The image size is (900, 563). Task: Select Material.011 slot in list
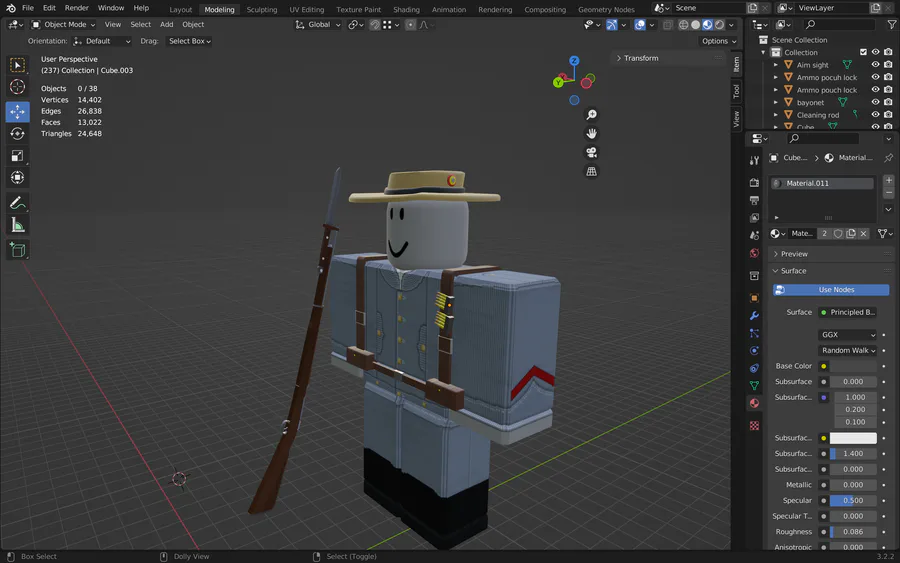point(823,183)
